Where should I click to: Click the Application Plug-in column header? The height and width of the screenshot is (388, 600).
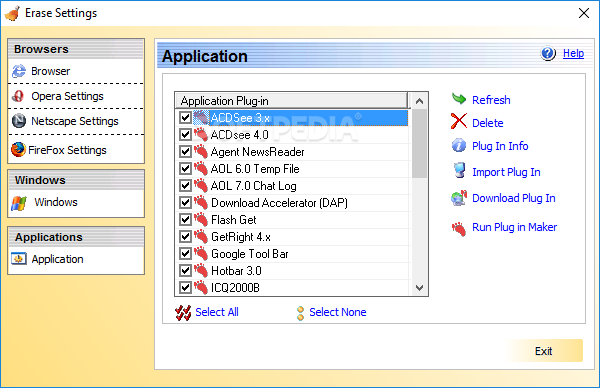(292, 101)
